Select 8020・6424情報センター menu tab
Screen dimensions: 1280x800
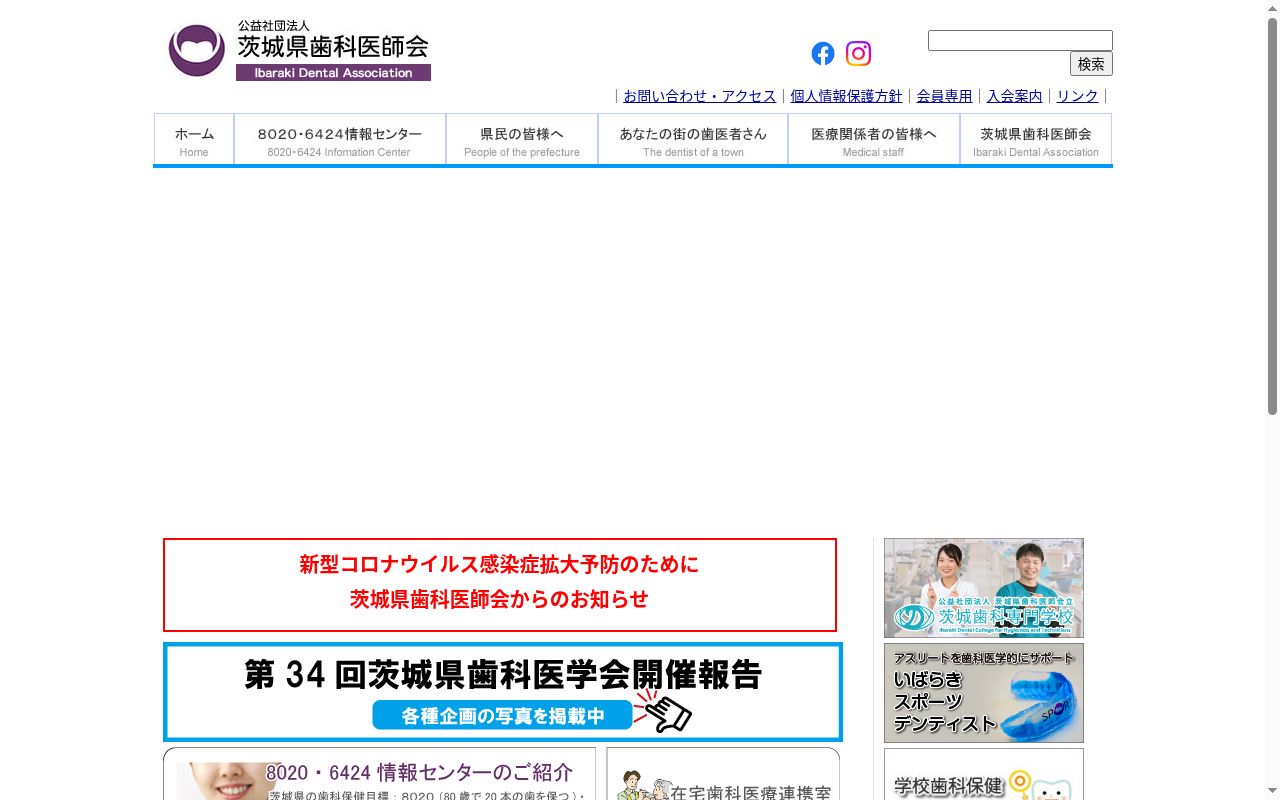(340, 139)
